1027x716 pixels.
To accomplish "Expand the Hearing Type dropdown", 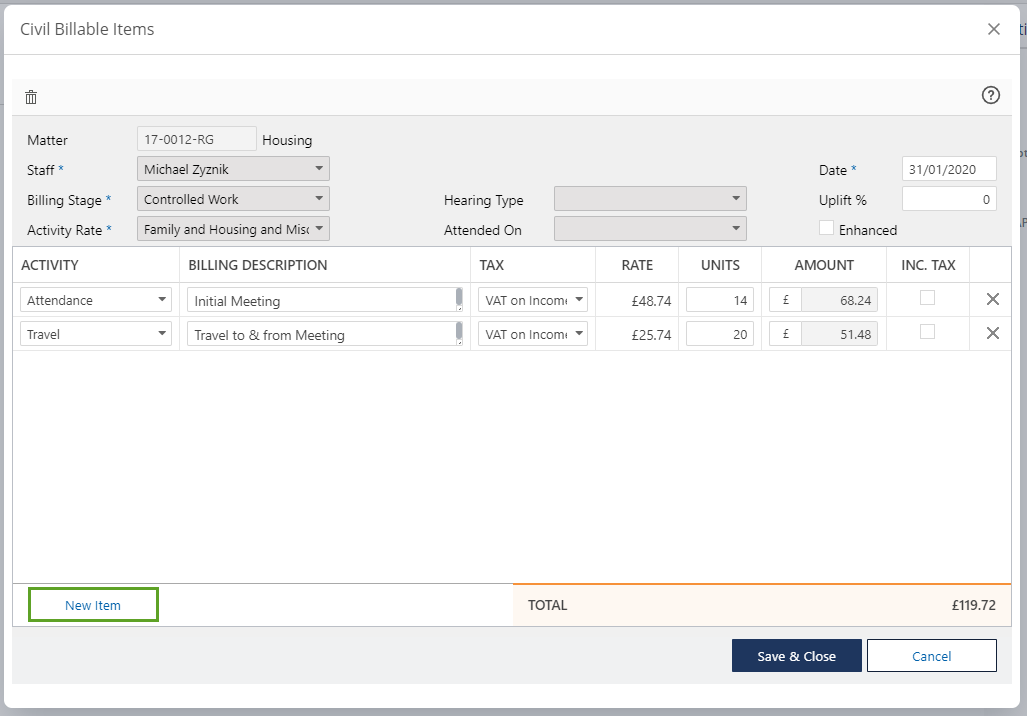I will [x=650, y=199].
